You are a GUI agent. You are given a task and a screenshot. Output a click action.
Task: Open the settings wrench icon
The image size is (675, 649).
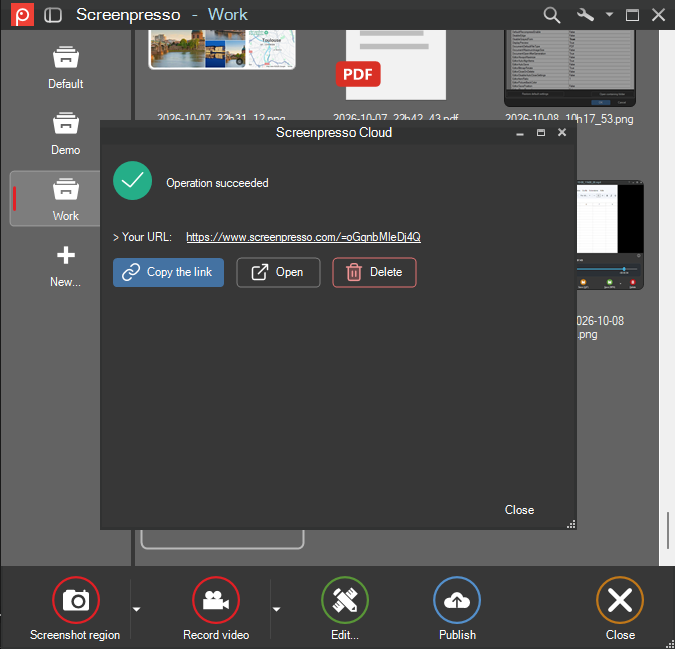click(585, 15)
